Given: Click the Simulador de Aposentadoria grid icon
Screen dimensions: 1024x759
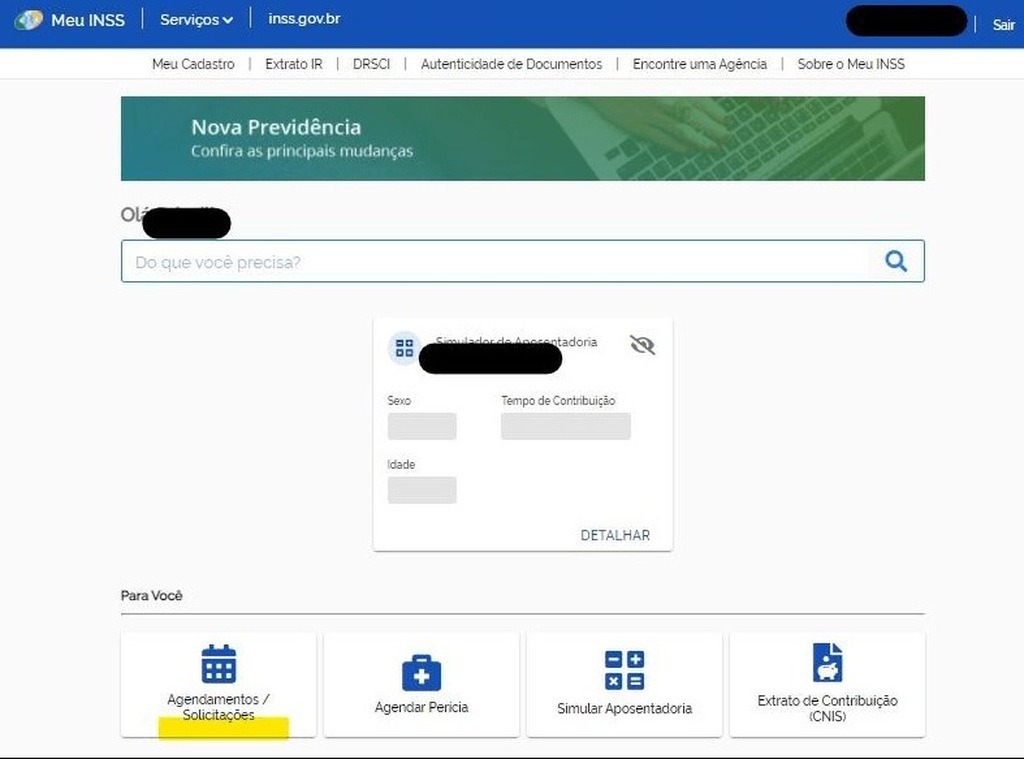Looking at the screenshot, I should point(404,347).
